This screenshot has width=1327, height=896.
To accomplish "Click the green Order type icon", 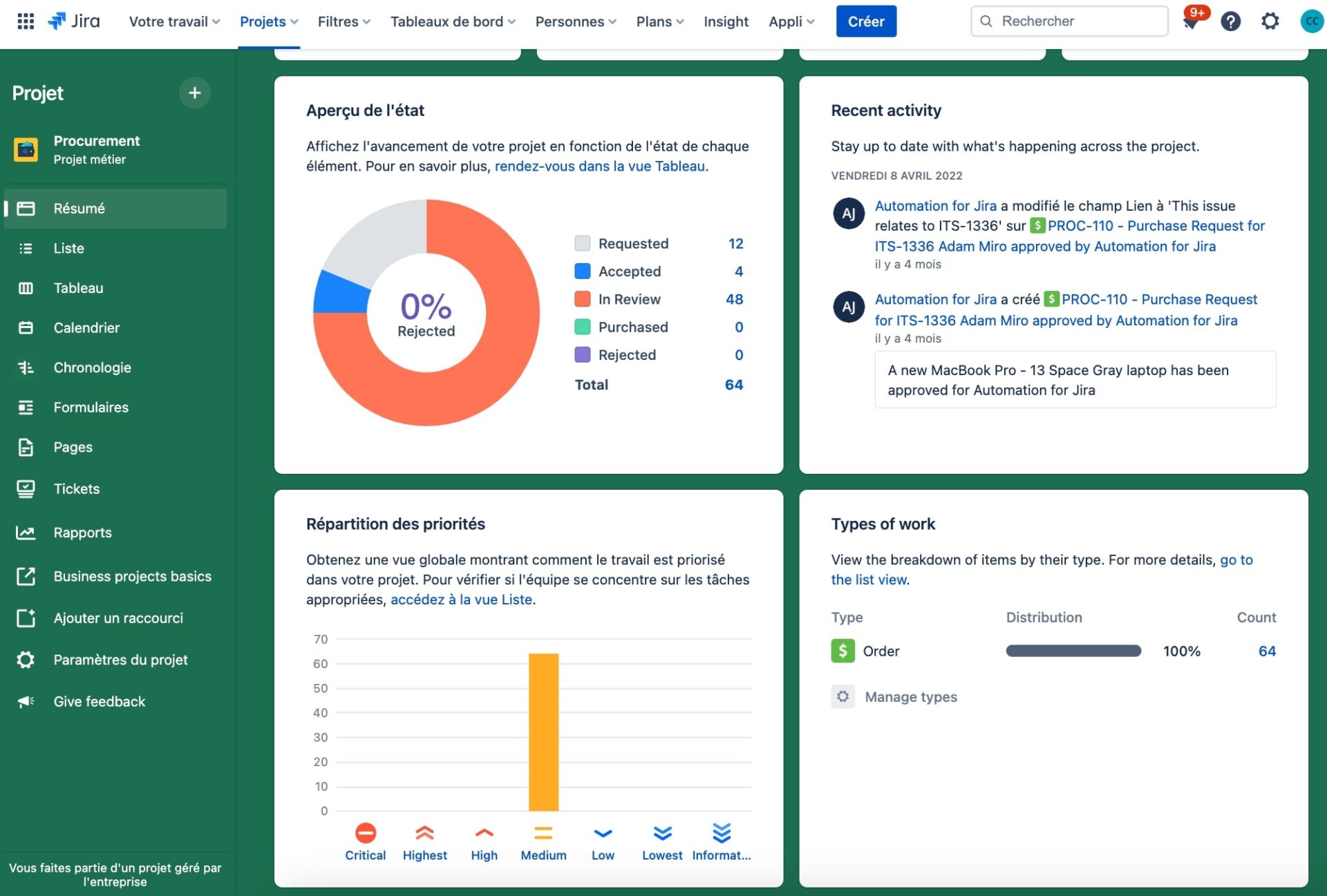I will click(x=843, y=651).
